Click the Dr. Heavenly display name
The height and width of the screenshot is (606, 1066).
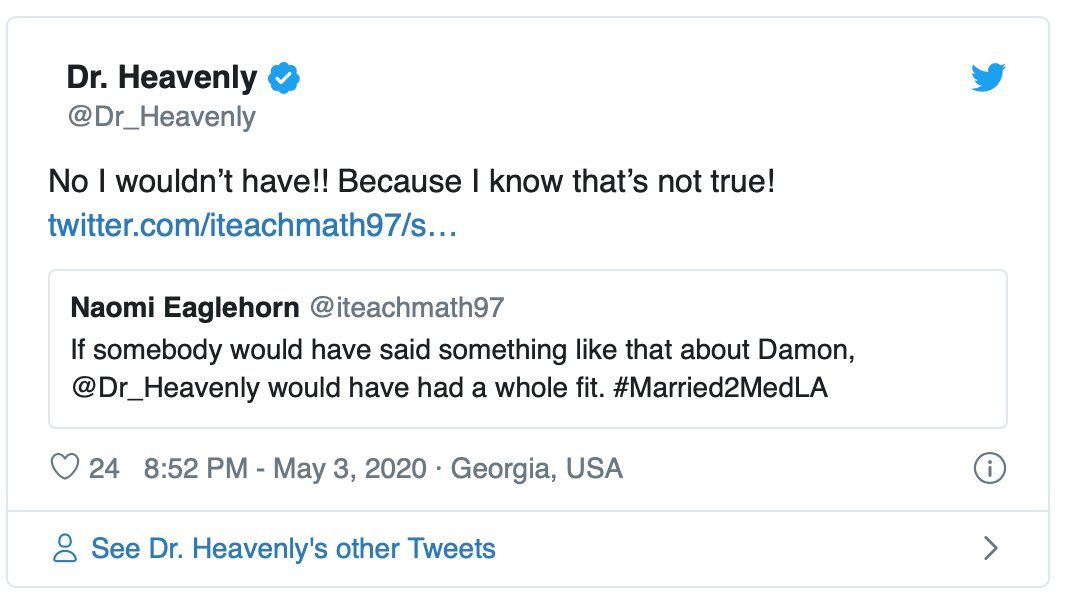[x=162, y=77]
